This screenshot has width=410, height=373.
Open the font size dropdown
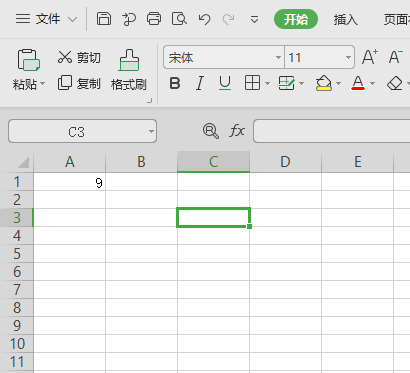coord(348,57)
